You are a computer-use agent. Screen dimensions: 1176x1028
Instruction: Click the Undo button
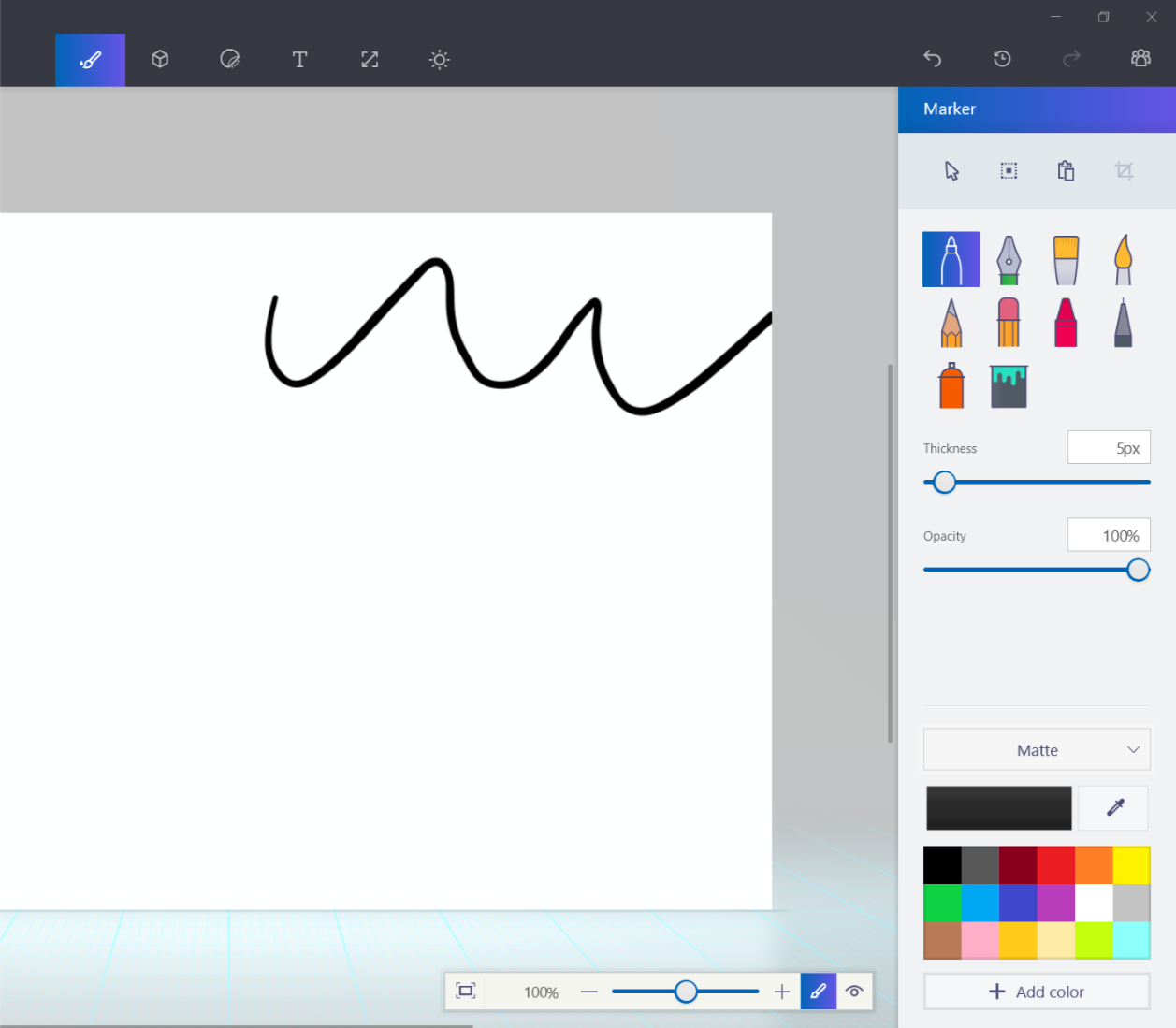(x=932, y=59)
